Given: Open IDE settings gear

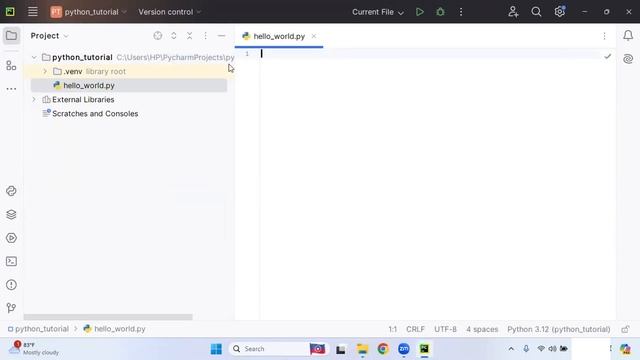Looking at the screenshot, I should coord(560,11).
